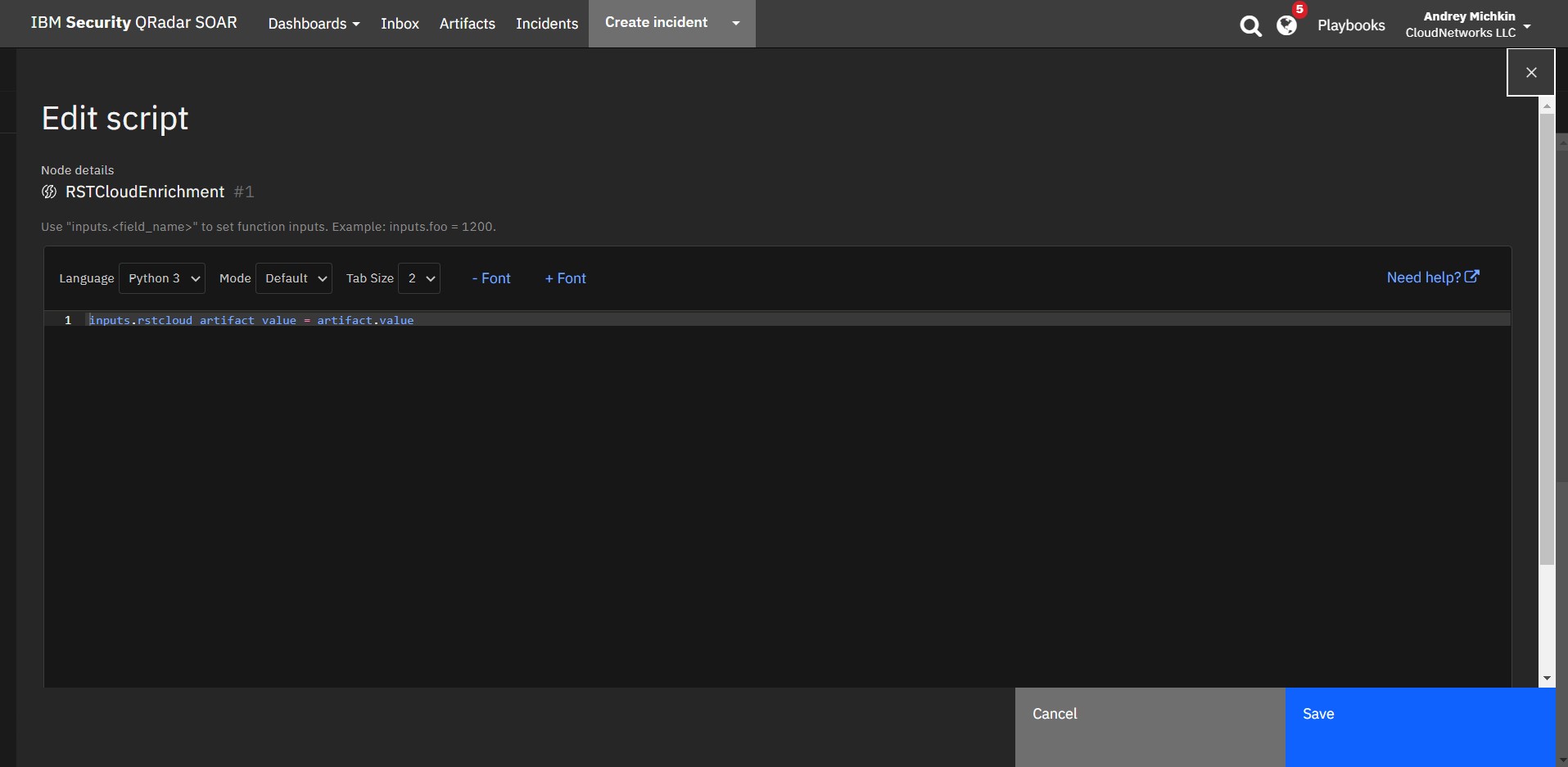Open the Andrey Michkin user menu
Image resolution: width=1568 pixels, height=767 pixels.
[1468, 25]
